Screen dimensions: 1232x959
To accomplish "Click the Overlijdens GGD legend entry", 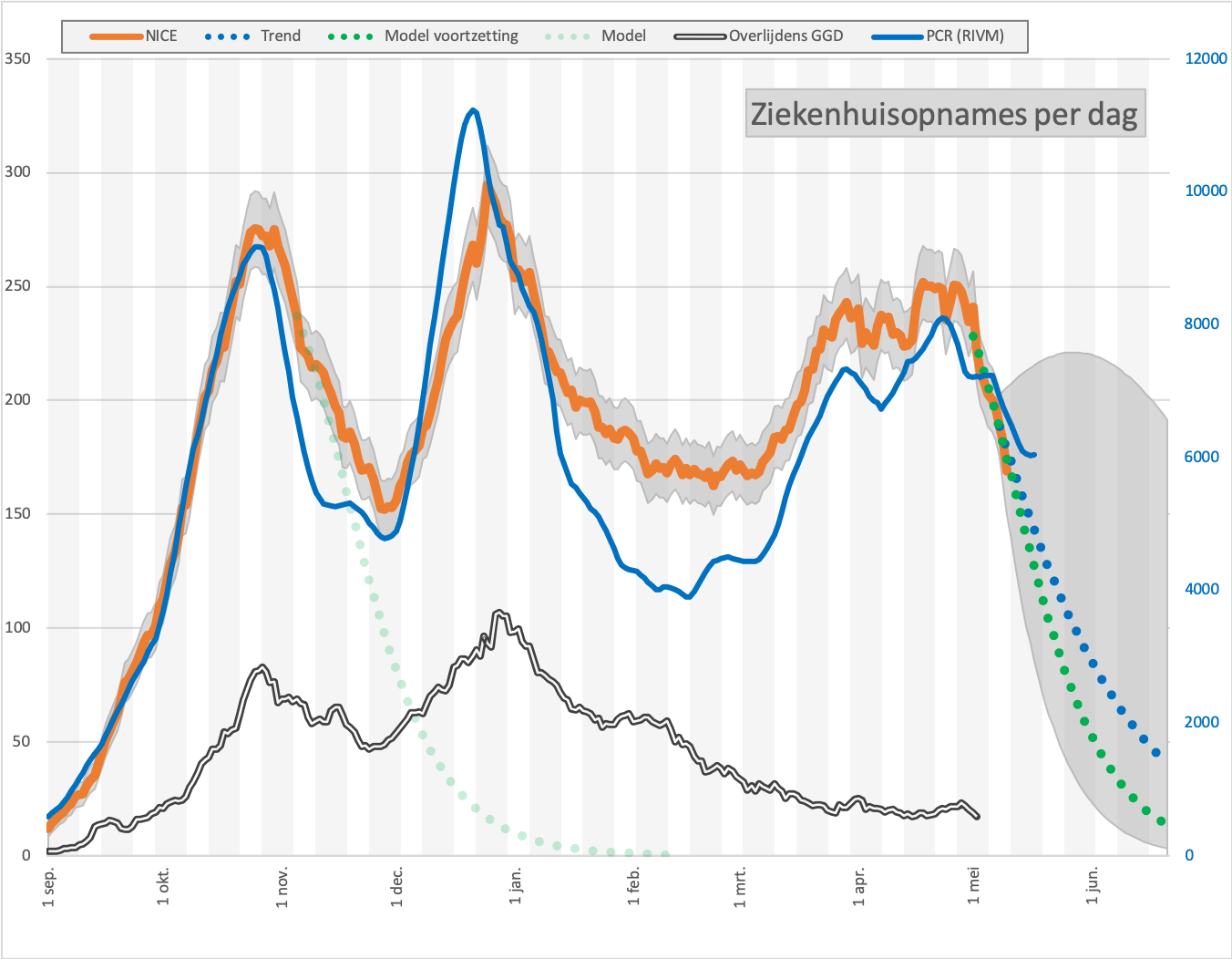I will (759, 36).
